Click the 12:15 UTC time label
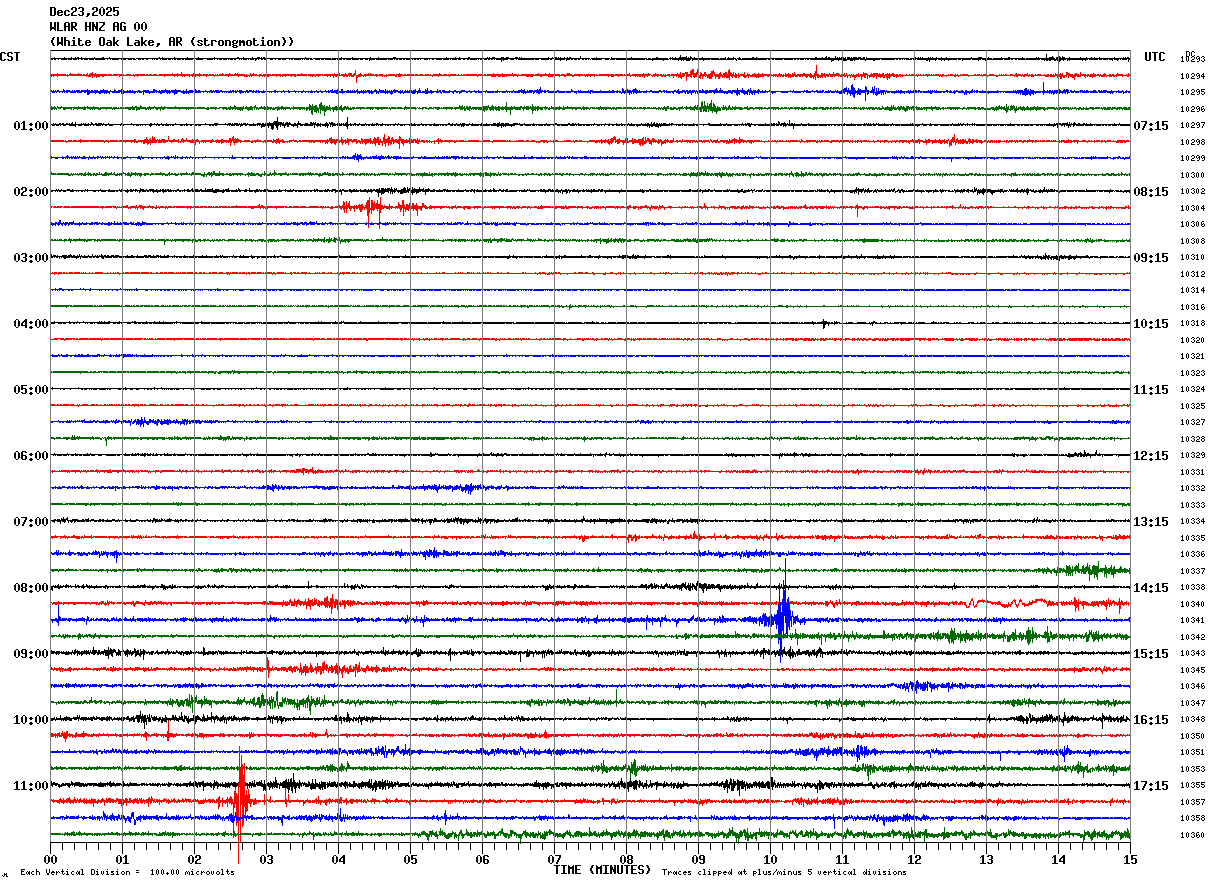 (1151, 456)
